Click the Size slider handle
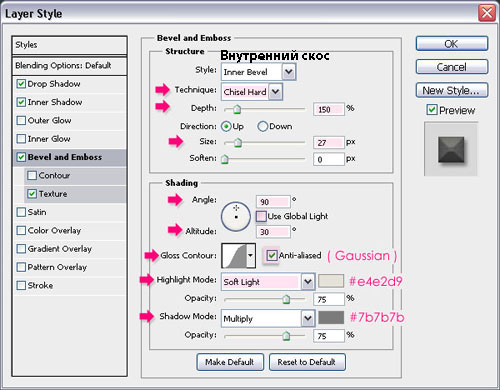Screen dimensions: 500x390 [x=238, y=143]
